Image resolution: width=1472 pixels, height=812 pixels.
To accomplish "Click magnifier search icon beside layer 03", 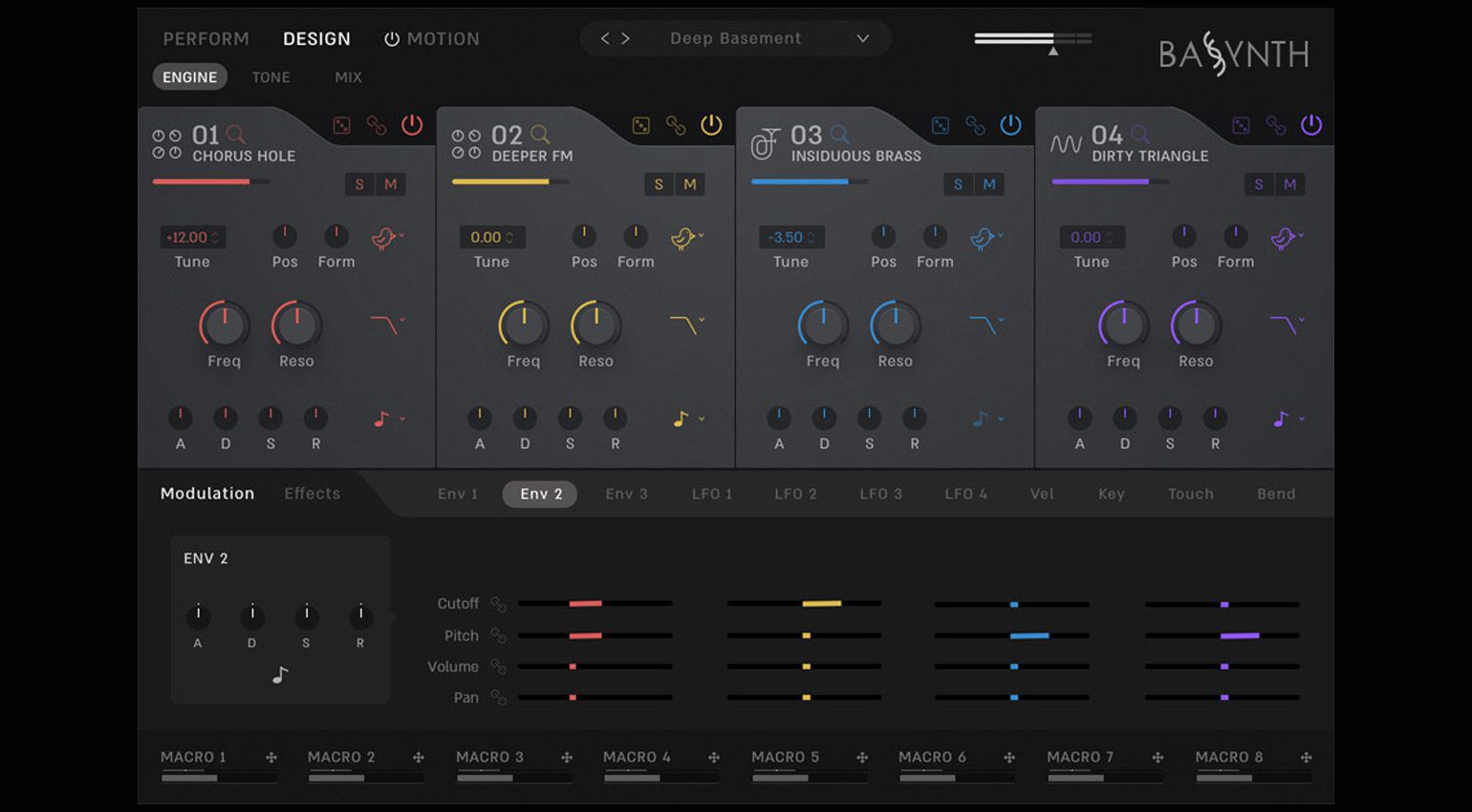I will [839, 134].
